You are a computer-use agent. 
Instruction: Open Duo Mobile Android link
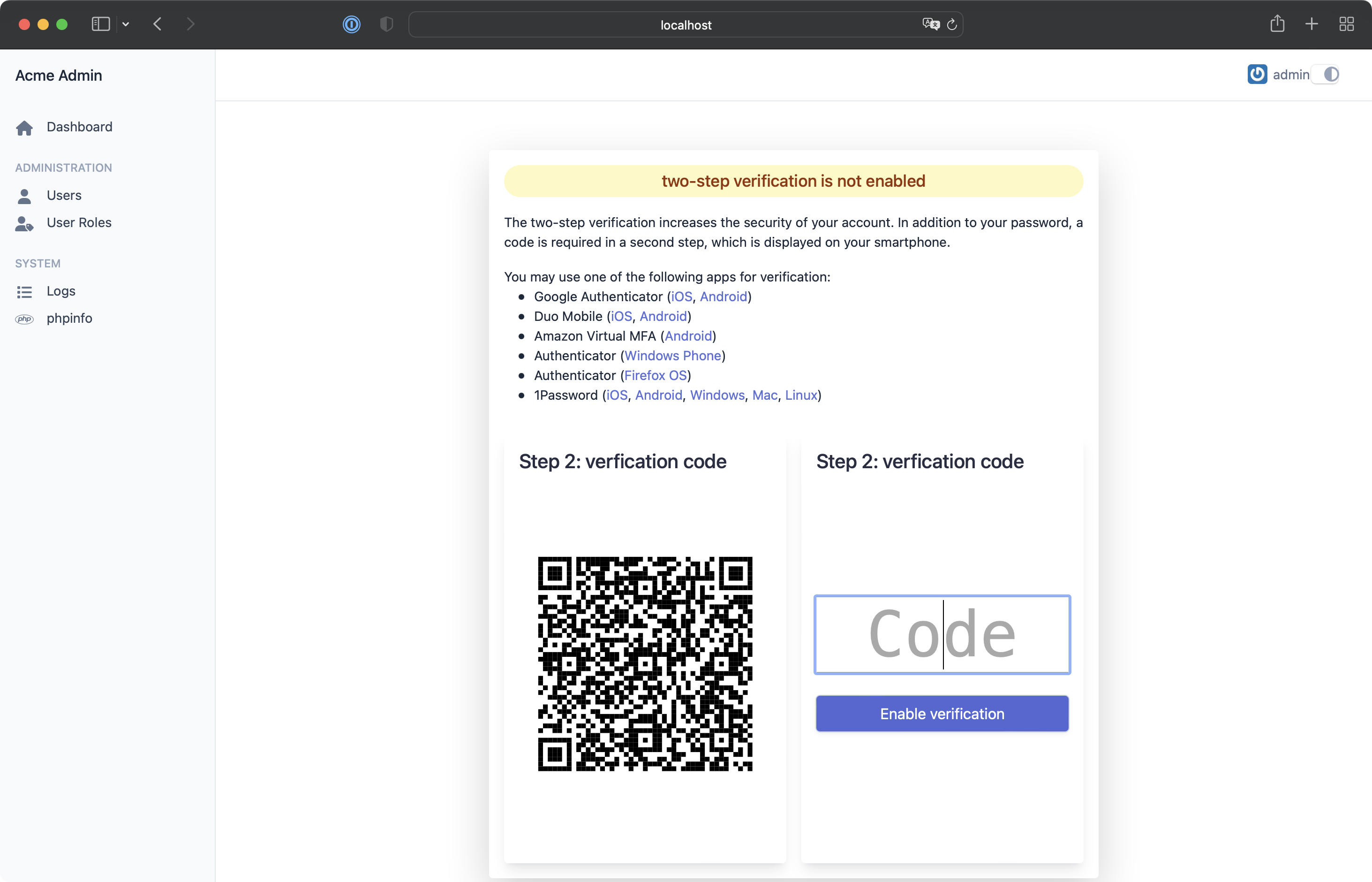(x=663, y=316)
